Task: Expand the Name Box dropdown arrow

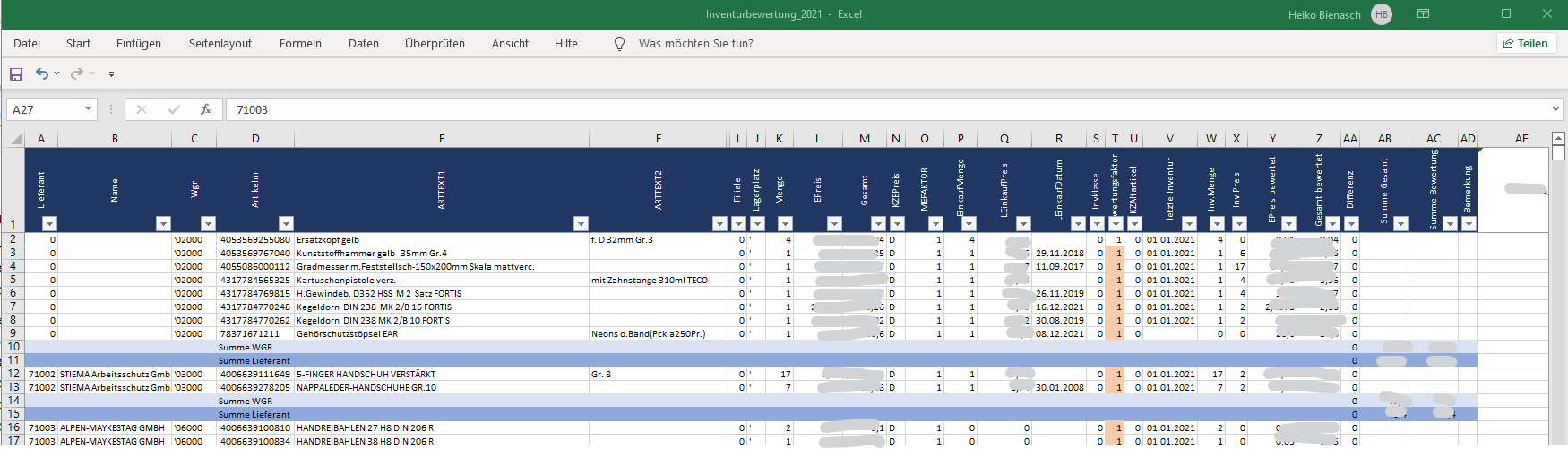Action: [88, 109]
